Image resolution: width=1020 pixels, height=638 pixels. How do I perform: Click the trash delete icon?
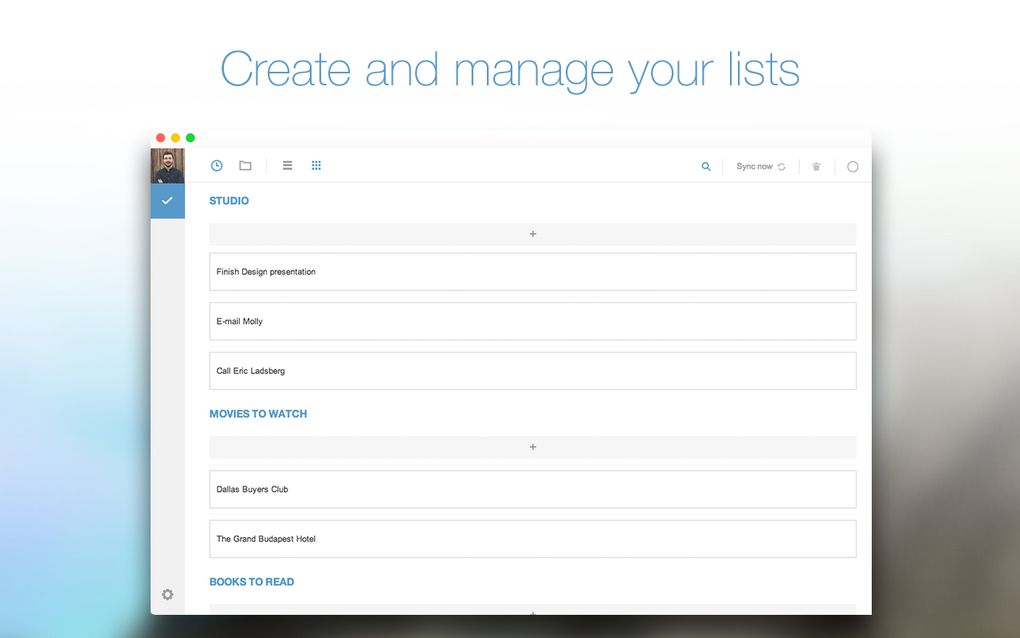(x=816, y=167)
